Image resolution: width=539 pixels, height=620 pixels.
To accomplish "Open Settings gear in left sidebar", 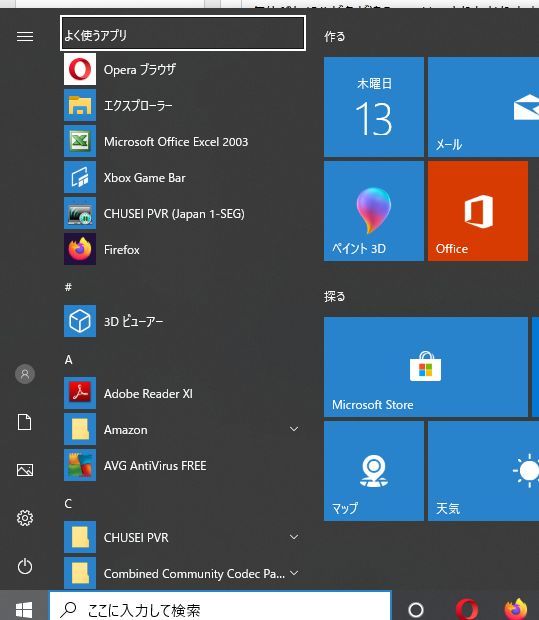I will (25, 518).
